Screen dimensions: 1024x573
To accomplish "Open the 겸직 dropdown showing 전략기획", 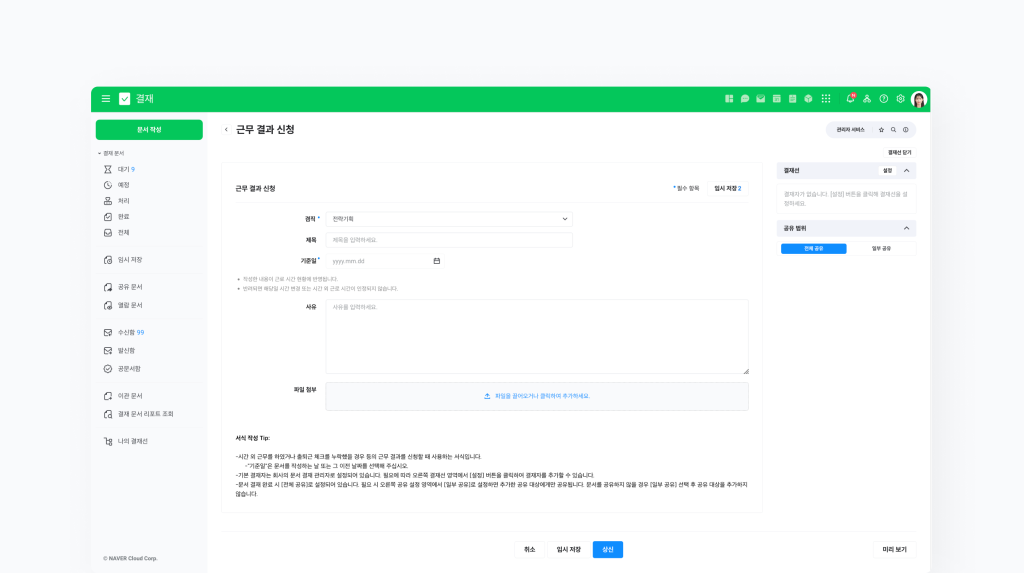I will coord(449,218).
